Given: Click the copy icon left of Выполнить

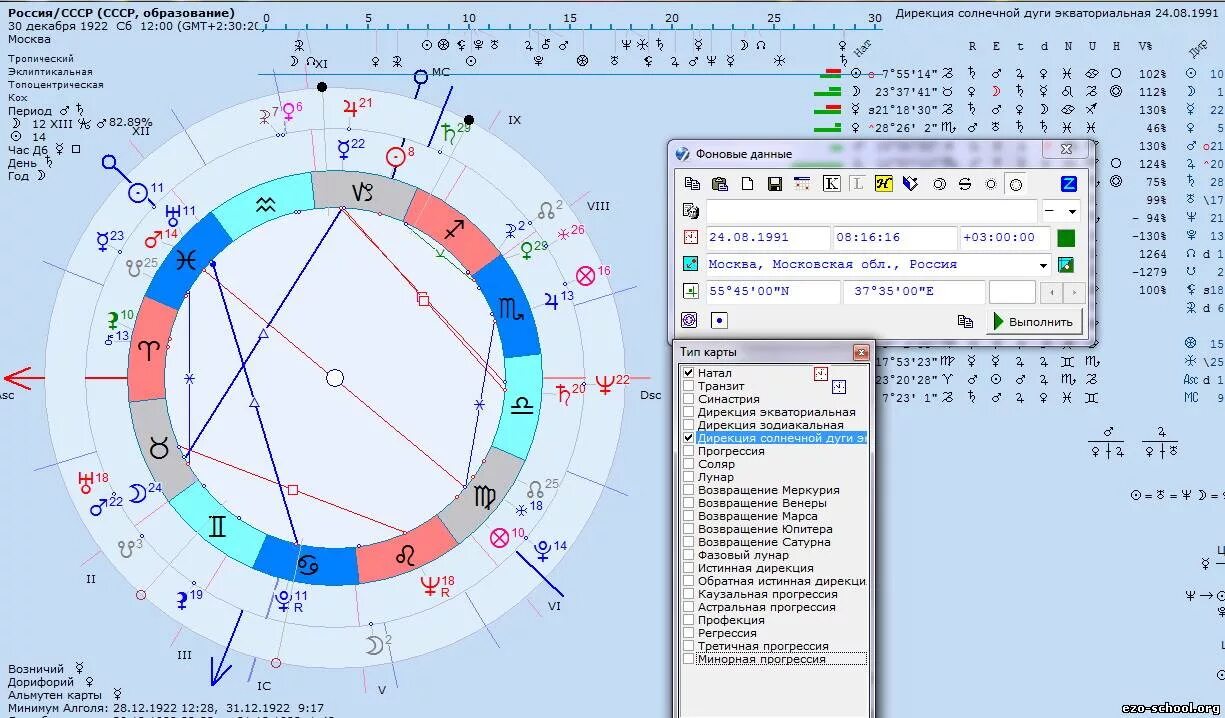Looking at the screenshot, I should 965,321.
